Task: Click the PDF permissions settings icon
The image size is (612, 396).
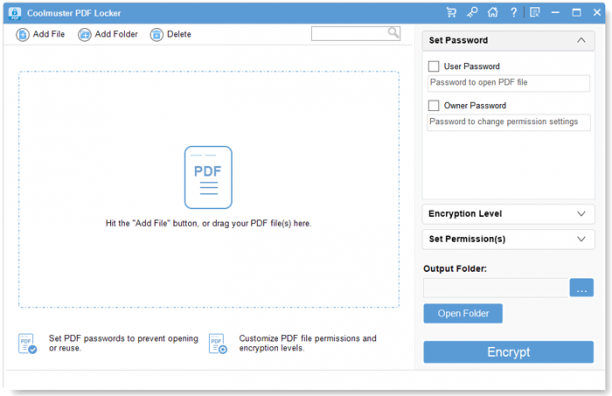Action: 218,343
